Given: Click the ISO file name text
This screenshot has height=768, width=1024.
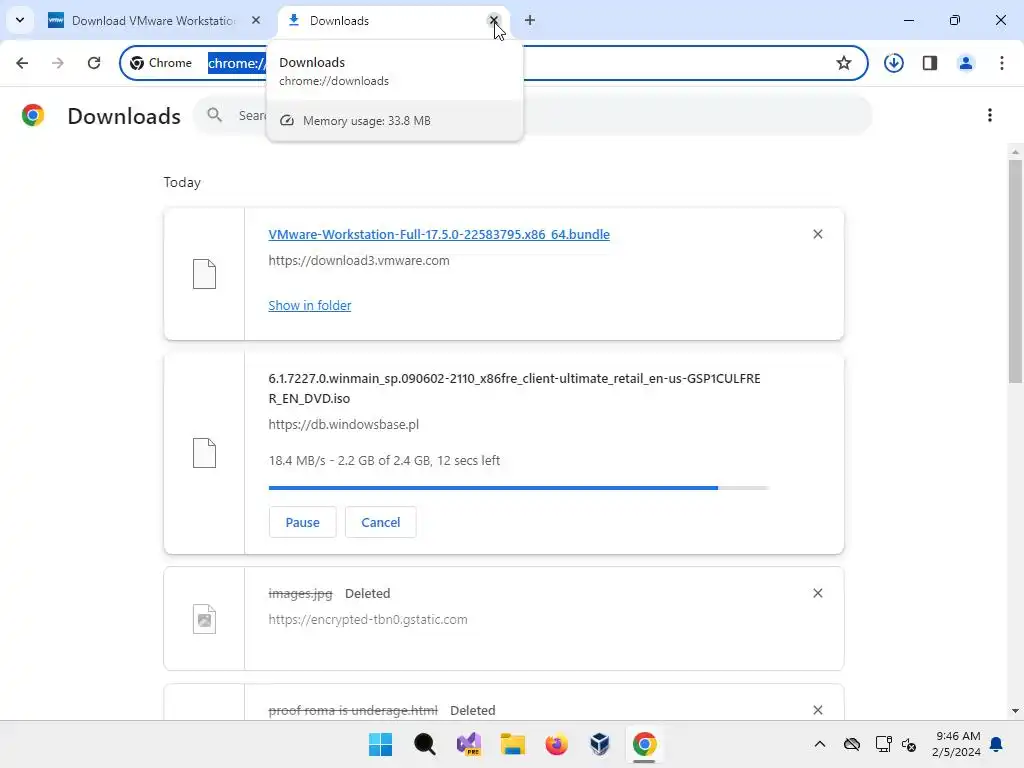Looking at the screenshot, I should (x=515, y=389).
